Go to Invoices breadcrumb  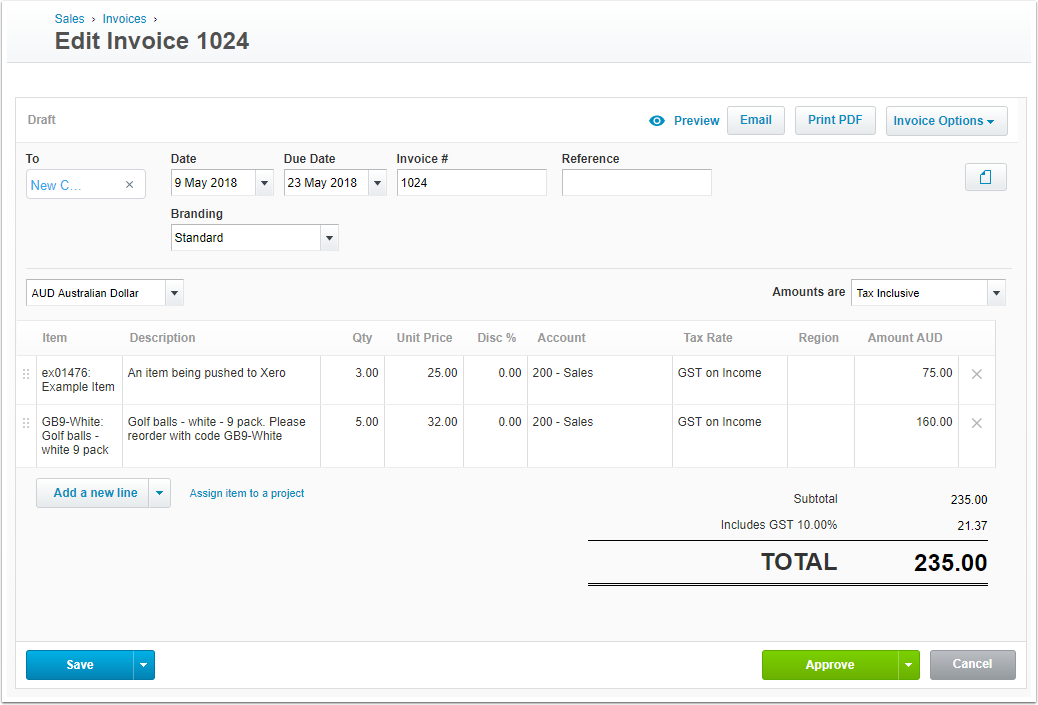pos(124,19)
